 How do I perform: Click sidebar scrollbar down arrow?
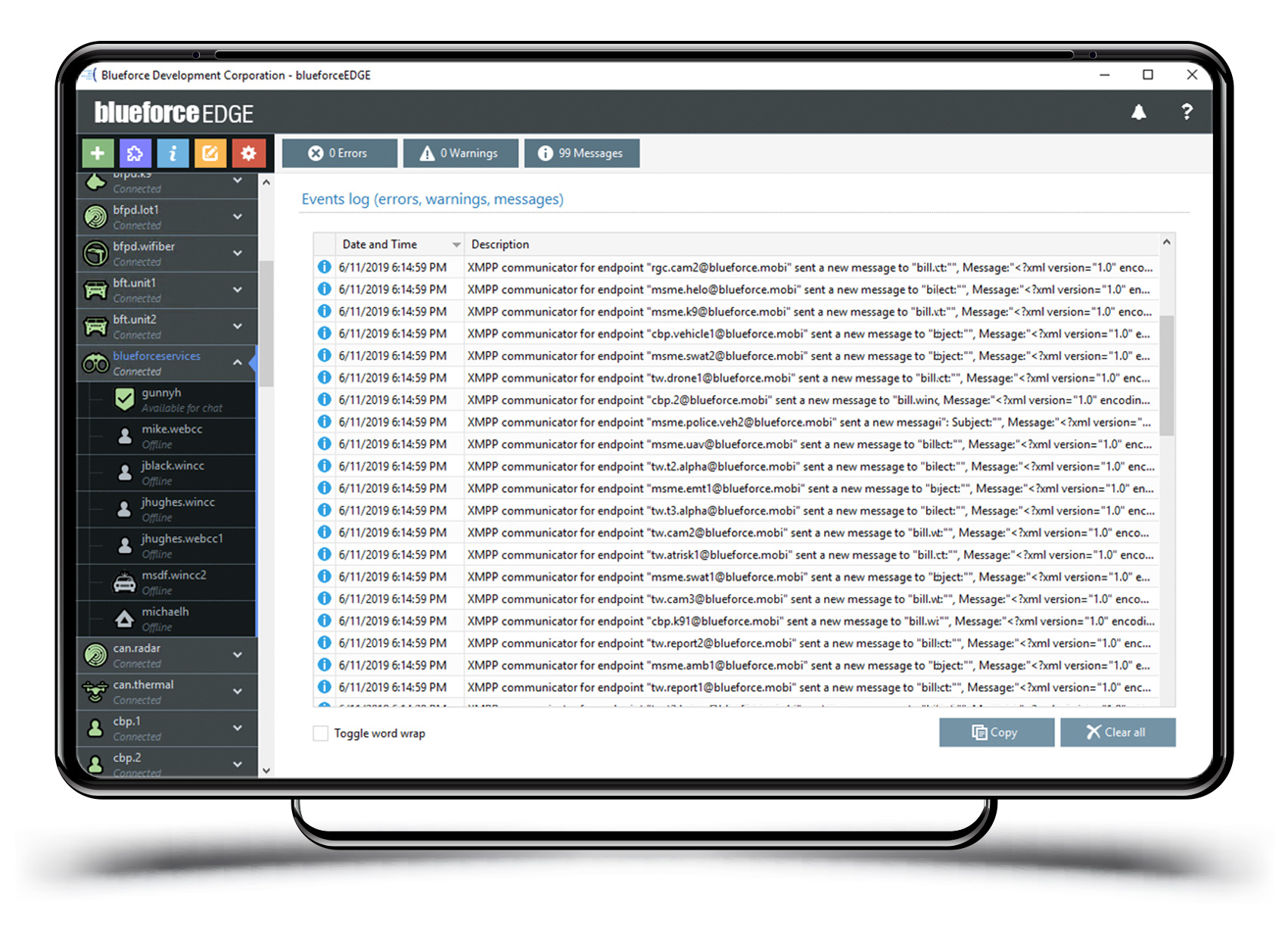click(x=266, y=770)
